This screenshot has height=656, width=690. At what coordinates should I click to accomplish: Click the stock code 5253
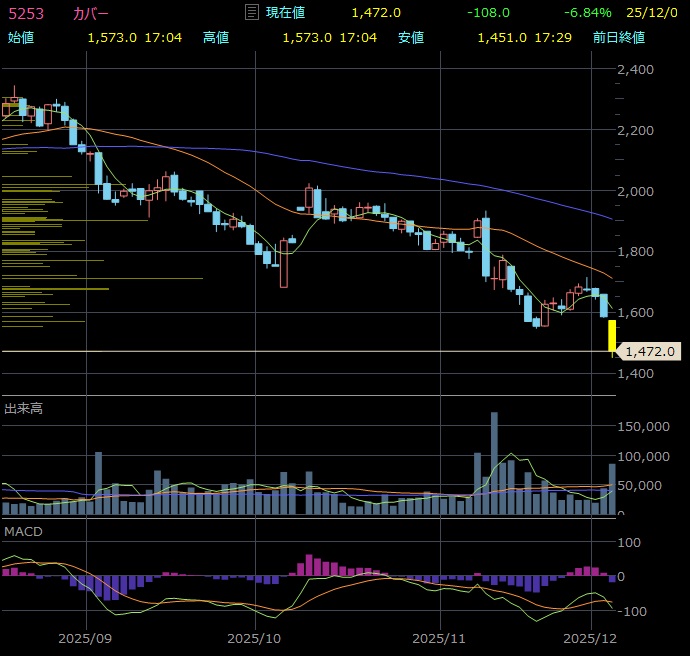tap(25, 13)
